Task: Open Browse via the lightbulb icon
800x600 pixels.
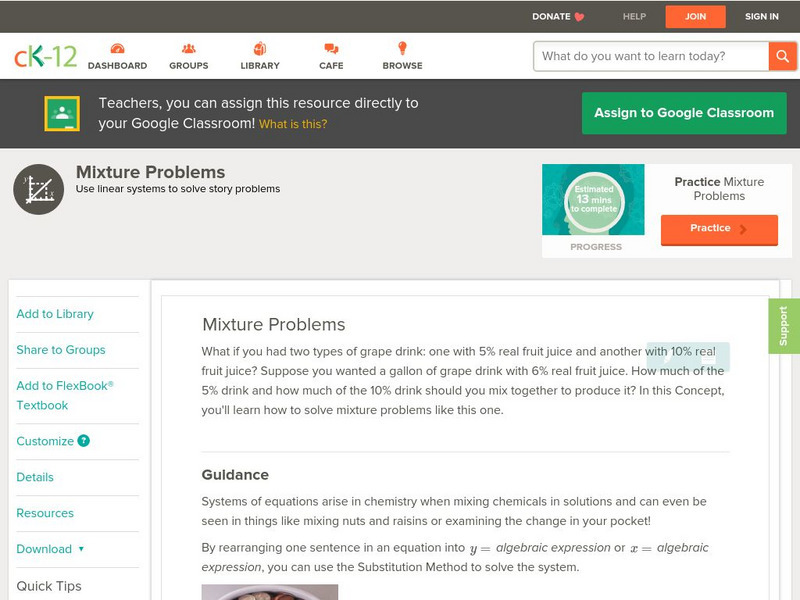Action: [x=401, y=46]
